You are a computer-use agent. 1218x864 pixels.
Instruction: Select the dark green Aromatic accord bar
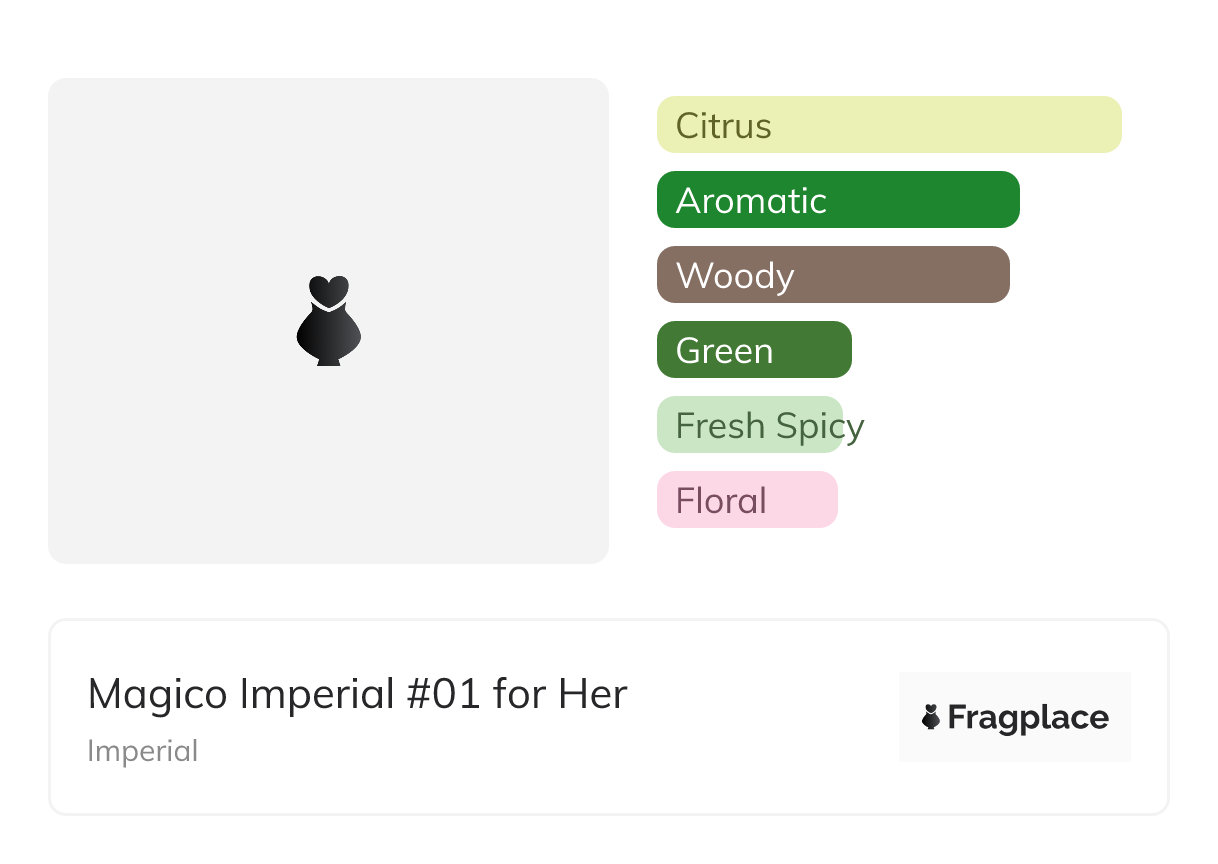[838, 200]
